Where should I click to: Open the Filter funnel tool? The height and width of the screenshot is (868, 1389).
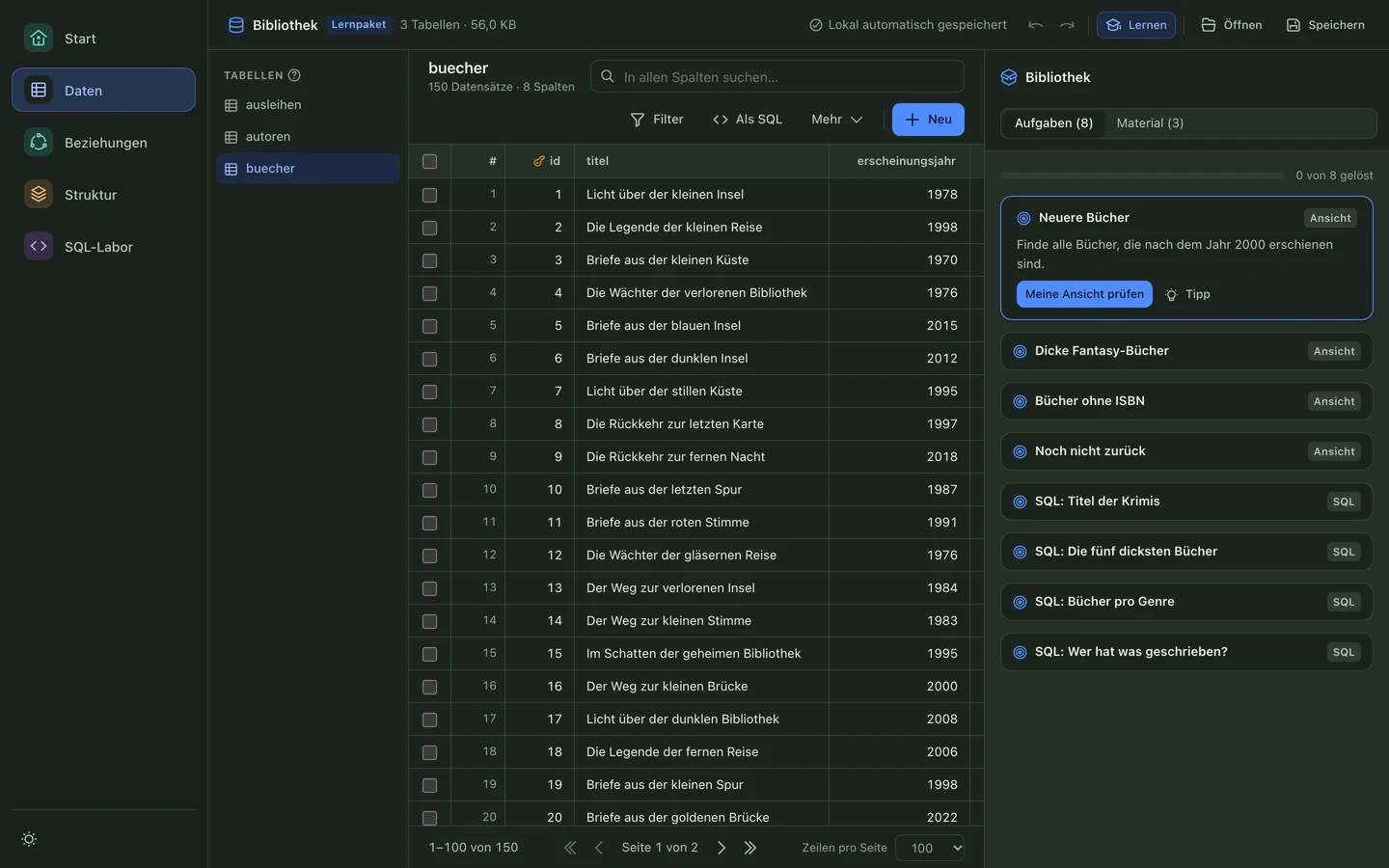pos(657,120)
